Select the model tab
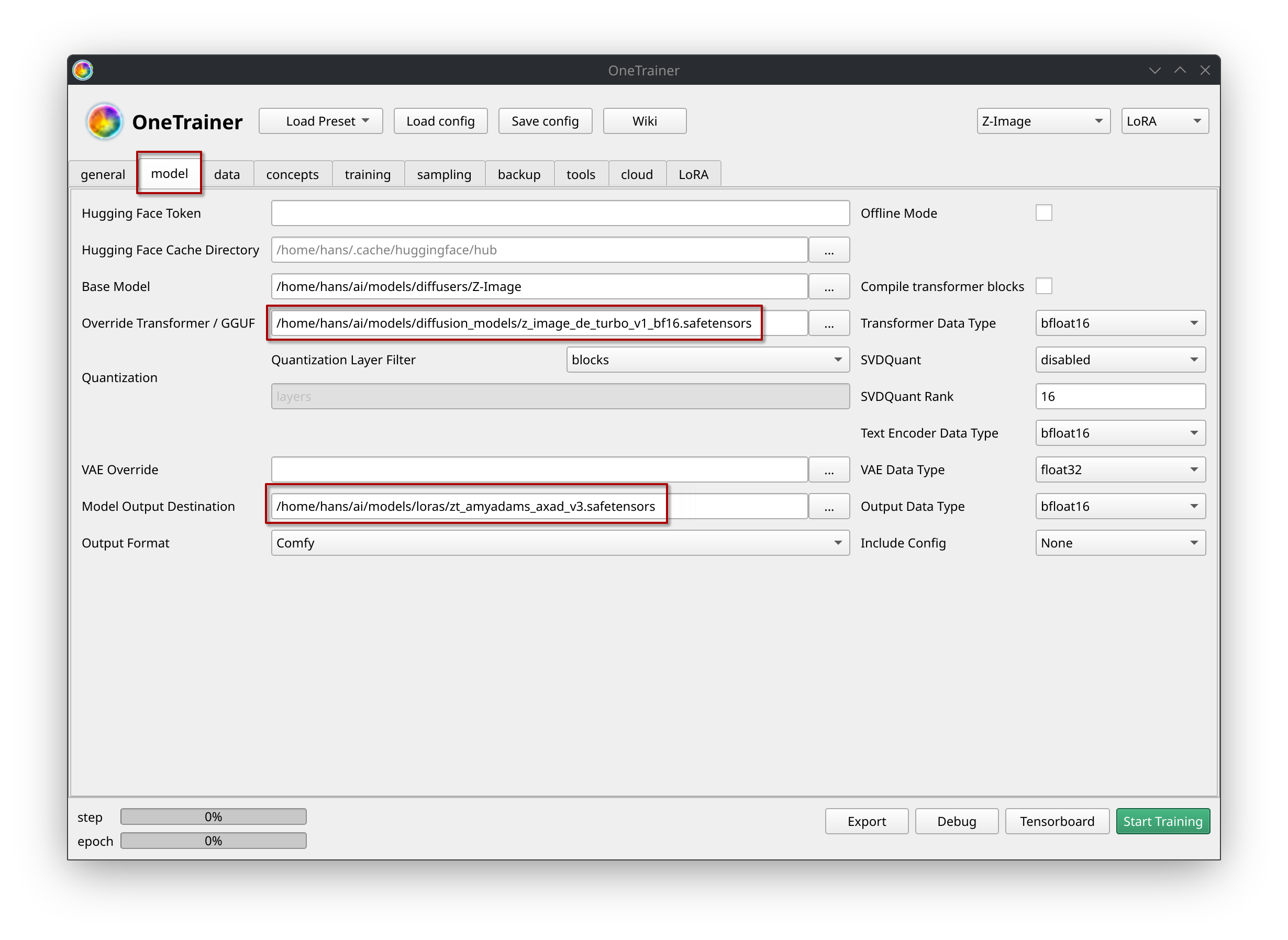The image size is (1288, 940). pyautogui.click(x=170, y=173)
